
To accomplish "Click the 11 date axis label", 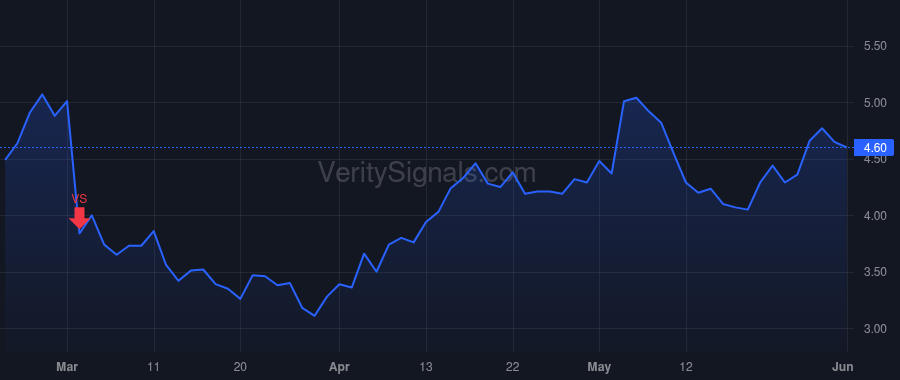I will (x=154, y=367).
